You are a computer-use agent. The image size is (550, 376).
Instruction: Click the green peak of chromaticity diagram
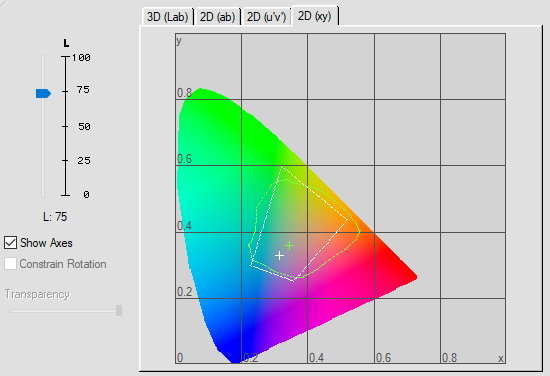coord(201,90)
